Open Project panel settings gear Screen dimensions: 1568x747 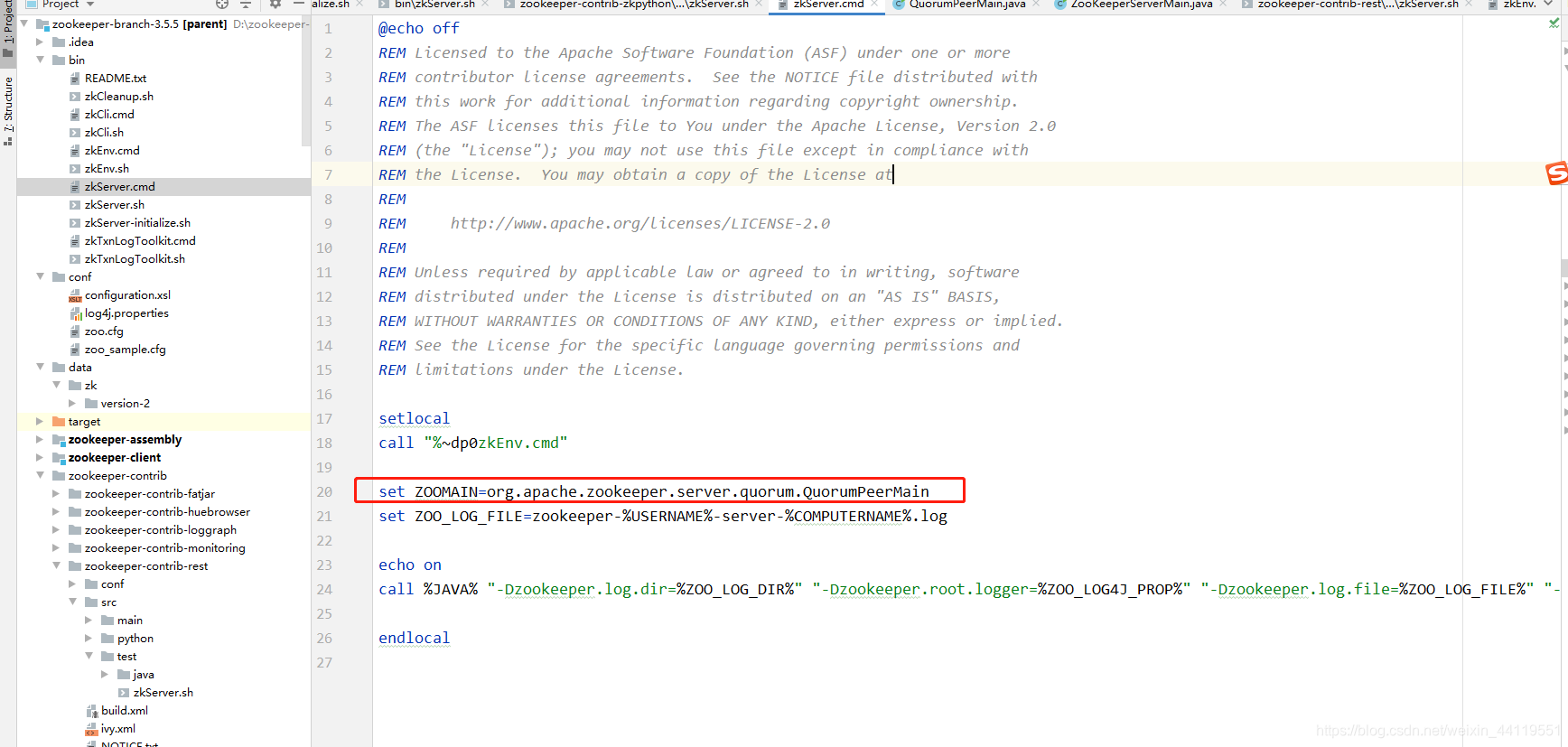(x=275, y=4)
